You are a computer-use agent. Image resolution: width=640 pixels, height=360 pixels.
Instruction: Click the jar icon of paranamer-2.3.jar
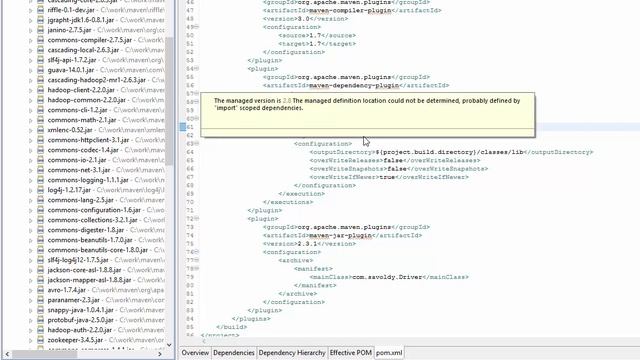click(x=40, y=300)
